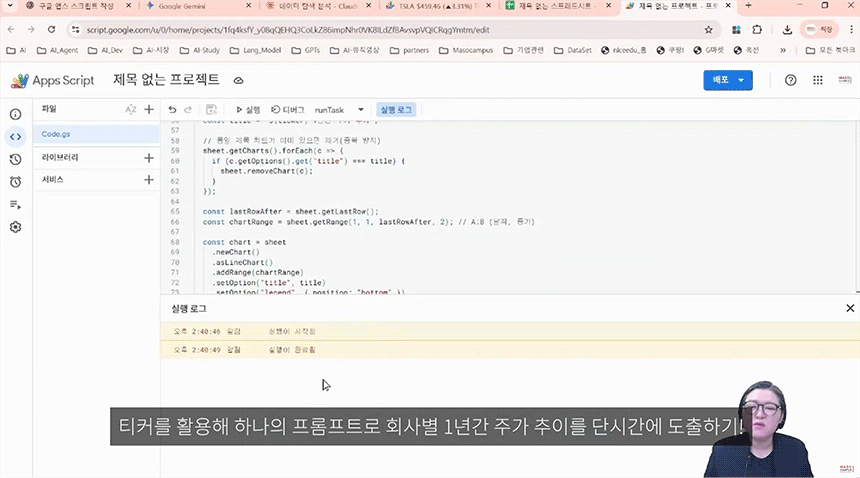Image resolution: width=860 pixels, height=478 pixels.
Task: Open the Google apps grid icon
Action: point(818,80)
